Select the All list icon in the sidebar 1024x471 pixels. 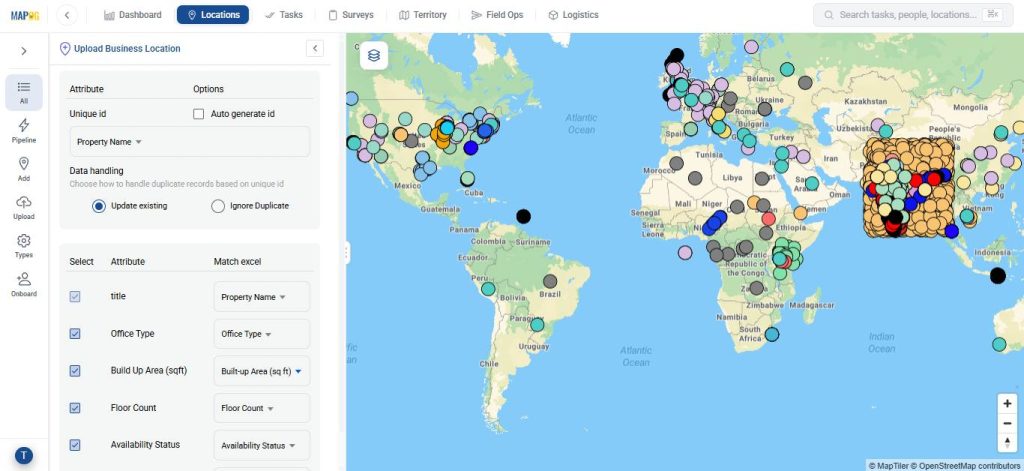pyautogui.click(x=24, y=92)
